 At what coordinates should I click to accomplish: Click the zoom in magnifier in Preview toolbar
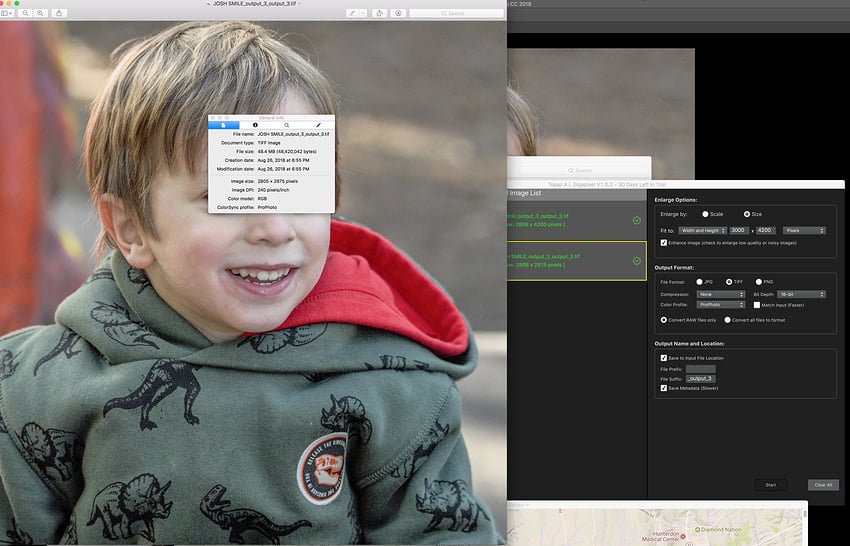41,13
